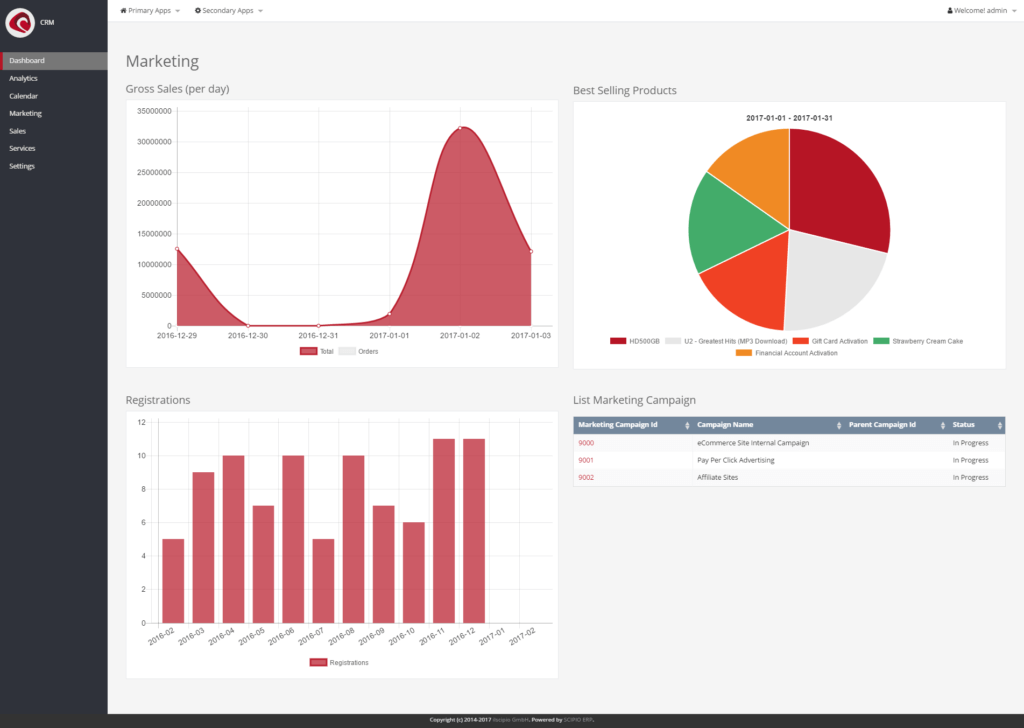Open Calendar from the sidebar
The height and width of the screenshot is (728, 1024).
(24, 96)
